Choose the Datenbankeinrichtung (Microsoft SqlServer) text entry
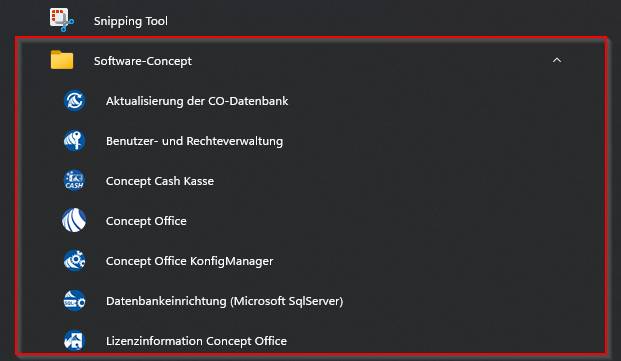Screen dimensions: 621x361 coord(225,301)
